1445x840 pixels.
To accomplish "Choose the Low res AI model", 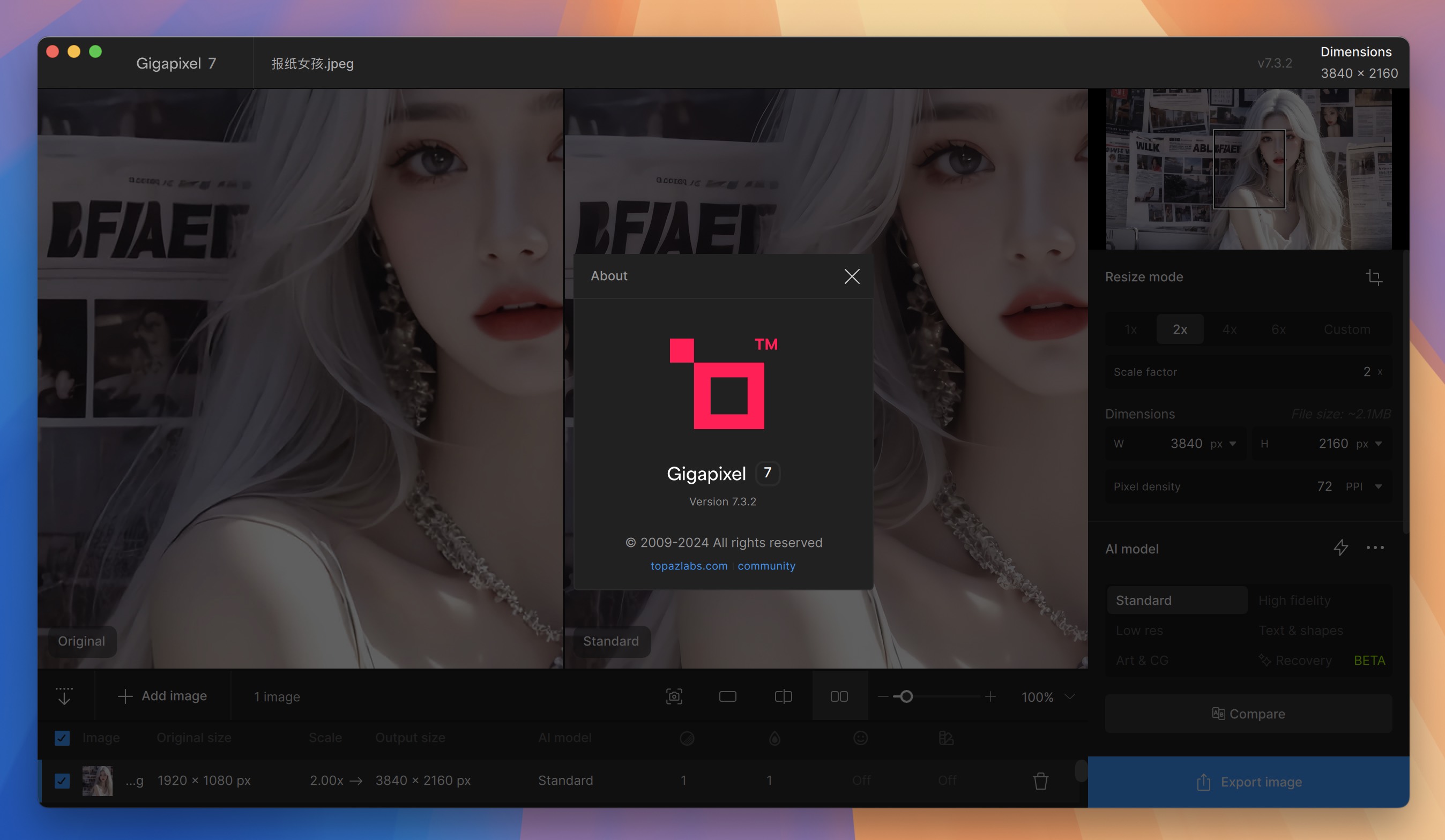I will (1177, 631).
